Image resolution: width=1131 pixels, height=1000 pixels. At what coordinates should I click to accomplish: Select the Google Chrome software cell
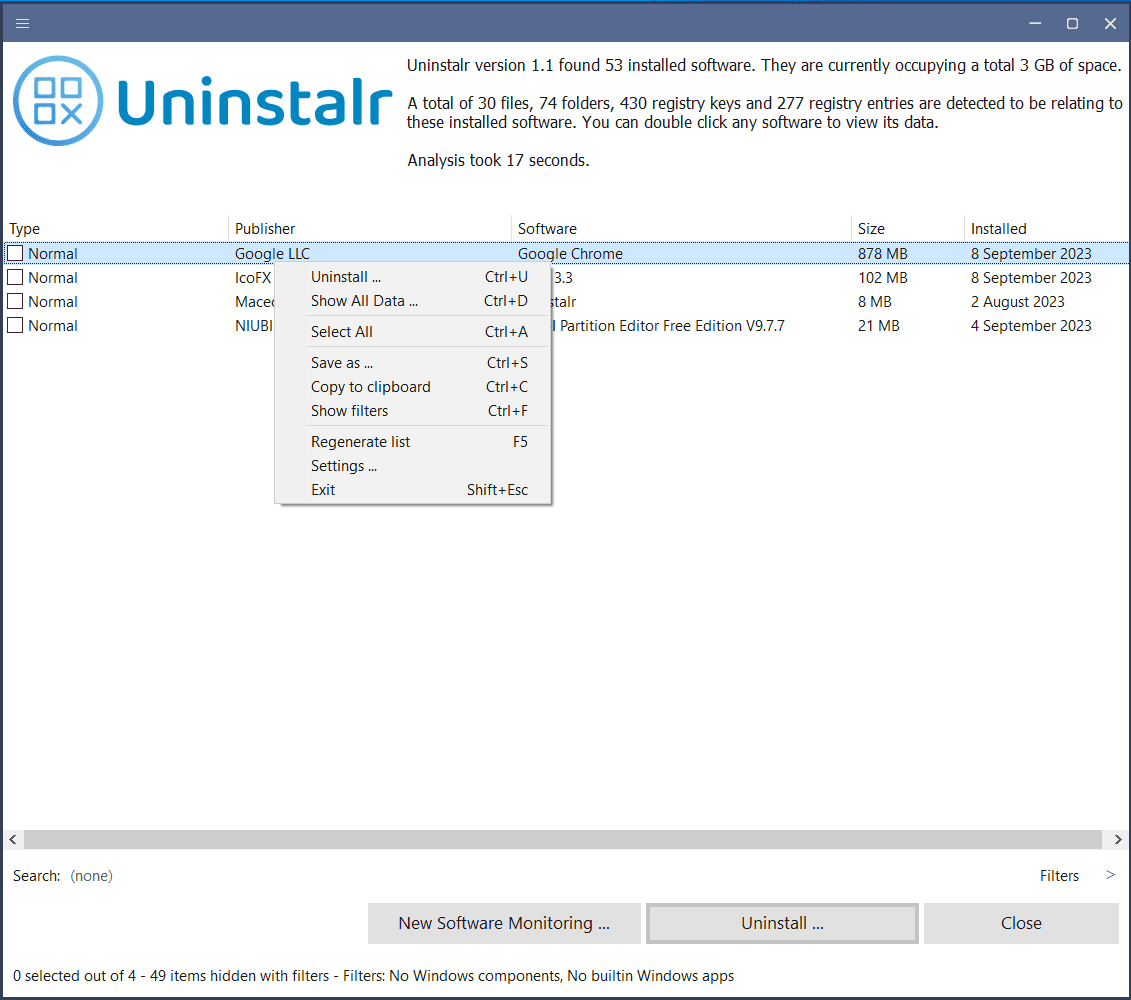570,253
